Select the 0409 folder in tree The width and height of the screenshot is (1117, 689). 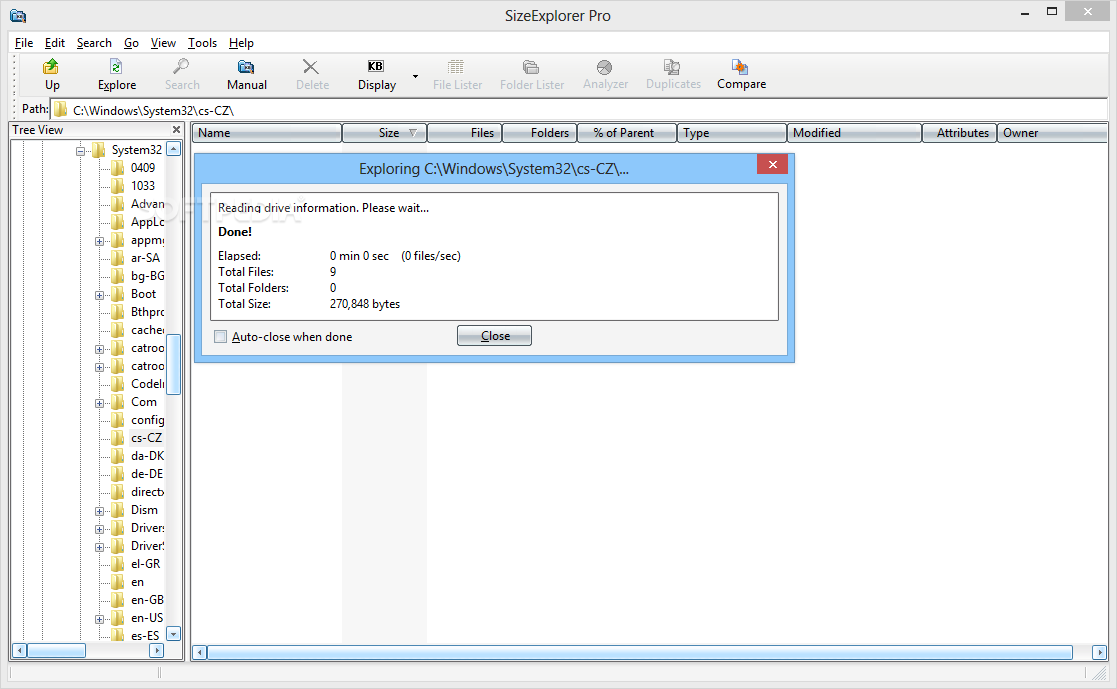pyautogui.click(x=142, y=167)
